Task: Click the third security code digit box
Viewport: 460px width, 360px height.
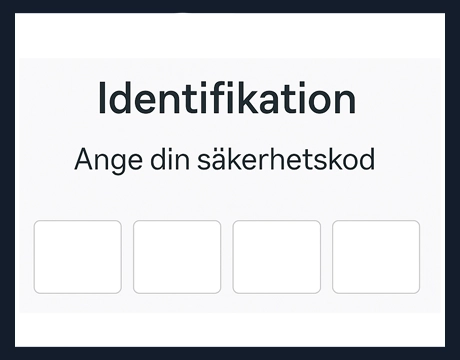Action: tap(277, 257)
